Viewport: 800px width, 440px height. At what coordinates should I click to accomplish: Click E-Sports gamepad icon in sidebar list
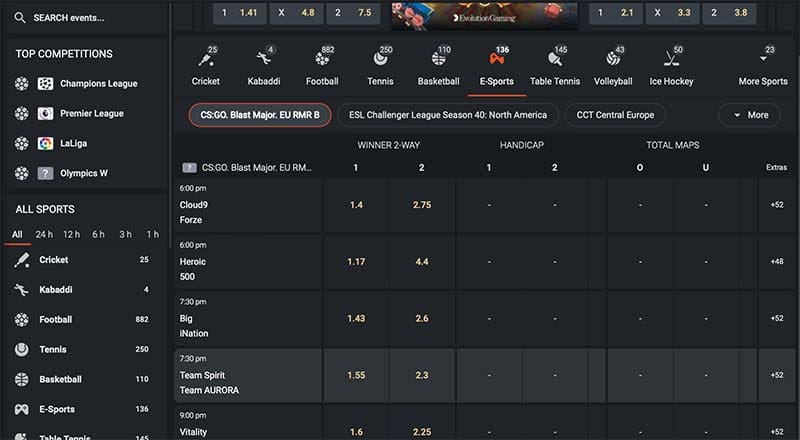[21, 409]
